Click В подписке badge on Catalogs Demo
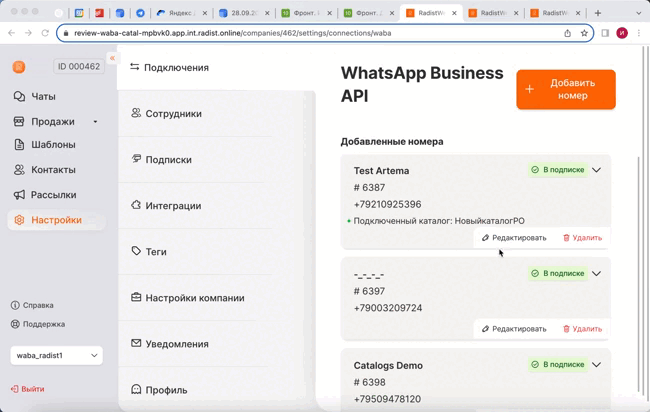This screenshot has height=412, width=650. 558,365
